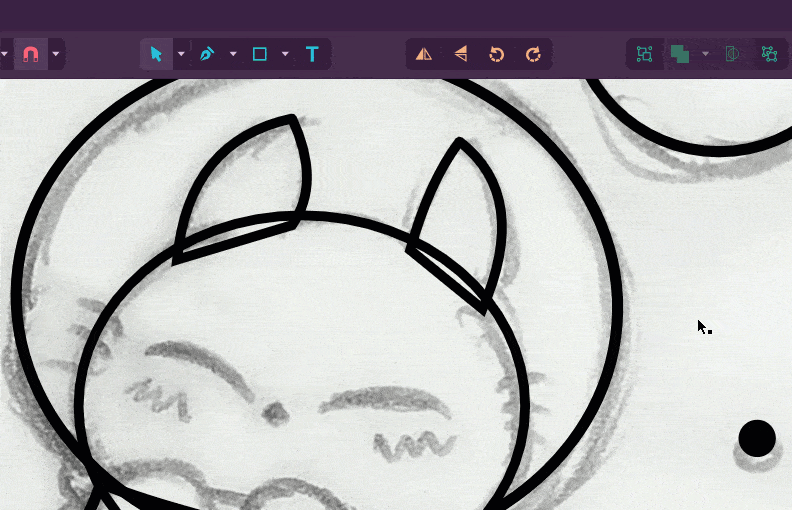792x510 pixels.
Task: Click the flip vertical icon
Action: click(460, 54)
